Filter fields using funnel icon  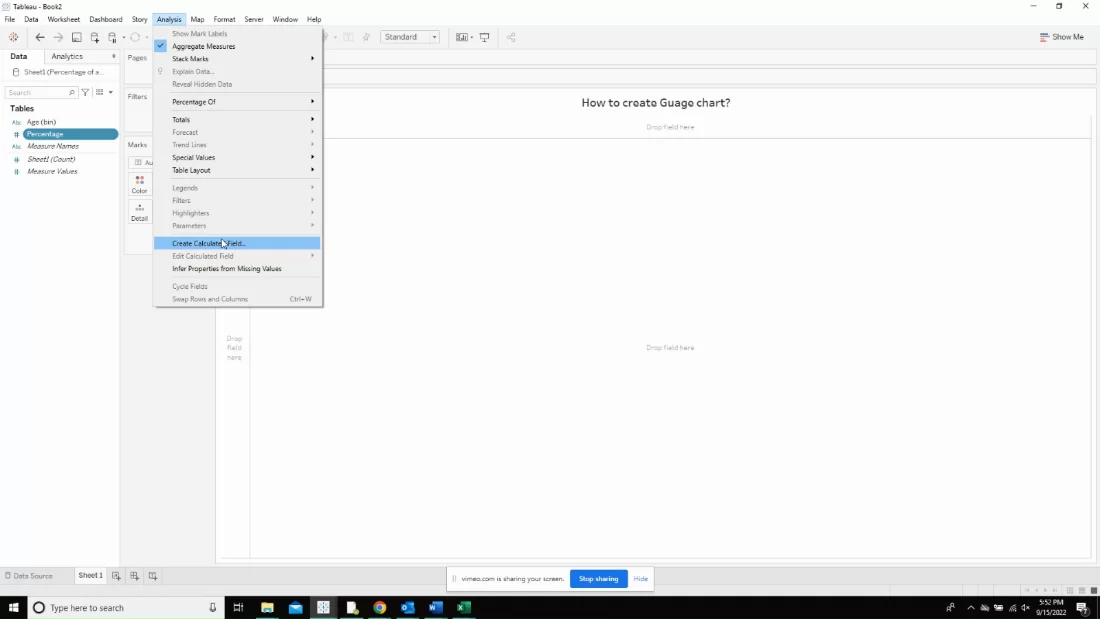[85, 93]
